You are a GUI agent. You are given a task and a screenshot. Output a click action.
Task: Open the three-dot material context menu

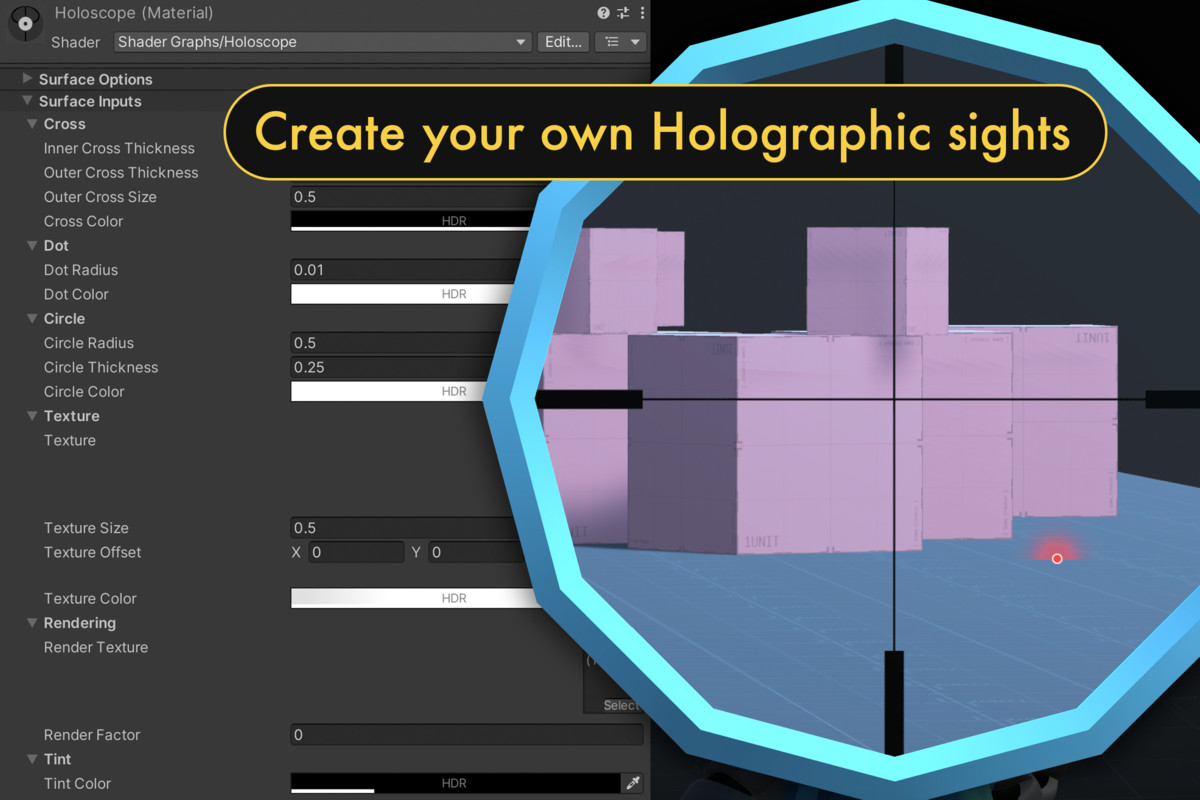click(642, 13)
